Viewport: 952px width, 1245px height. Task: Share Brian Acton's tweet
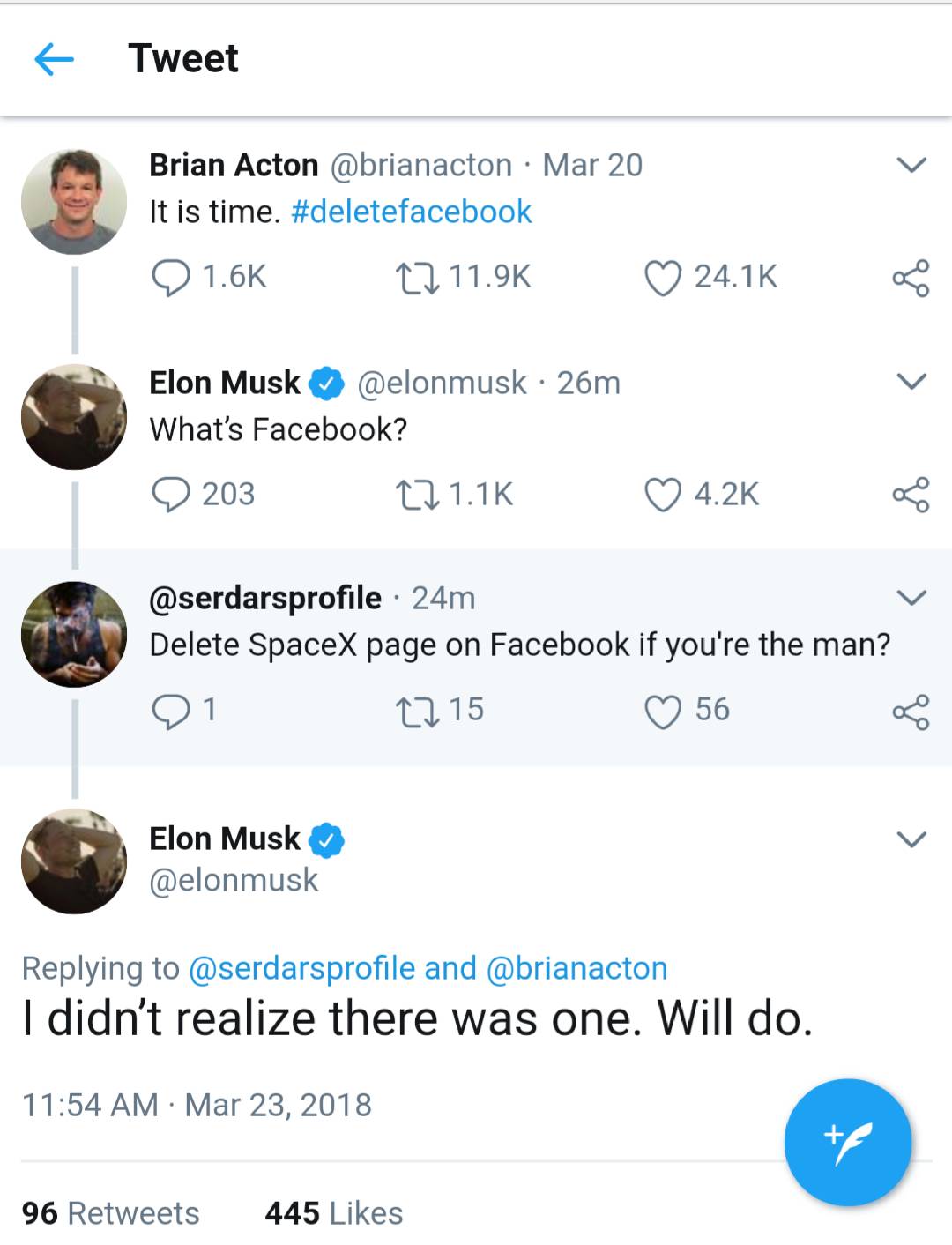tap(912, 278)
